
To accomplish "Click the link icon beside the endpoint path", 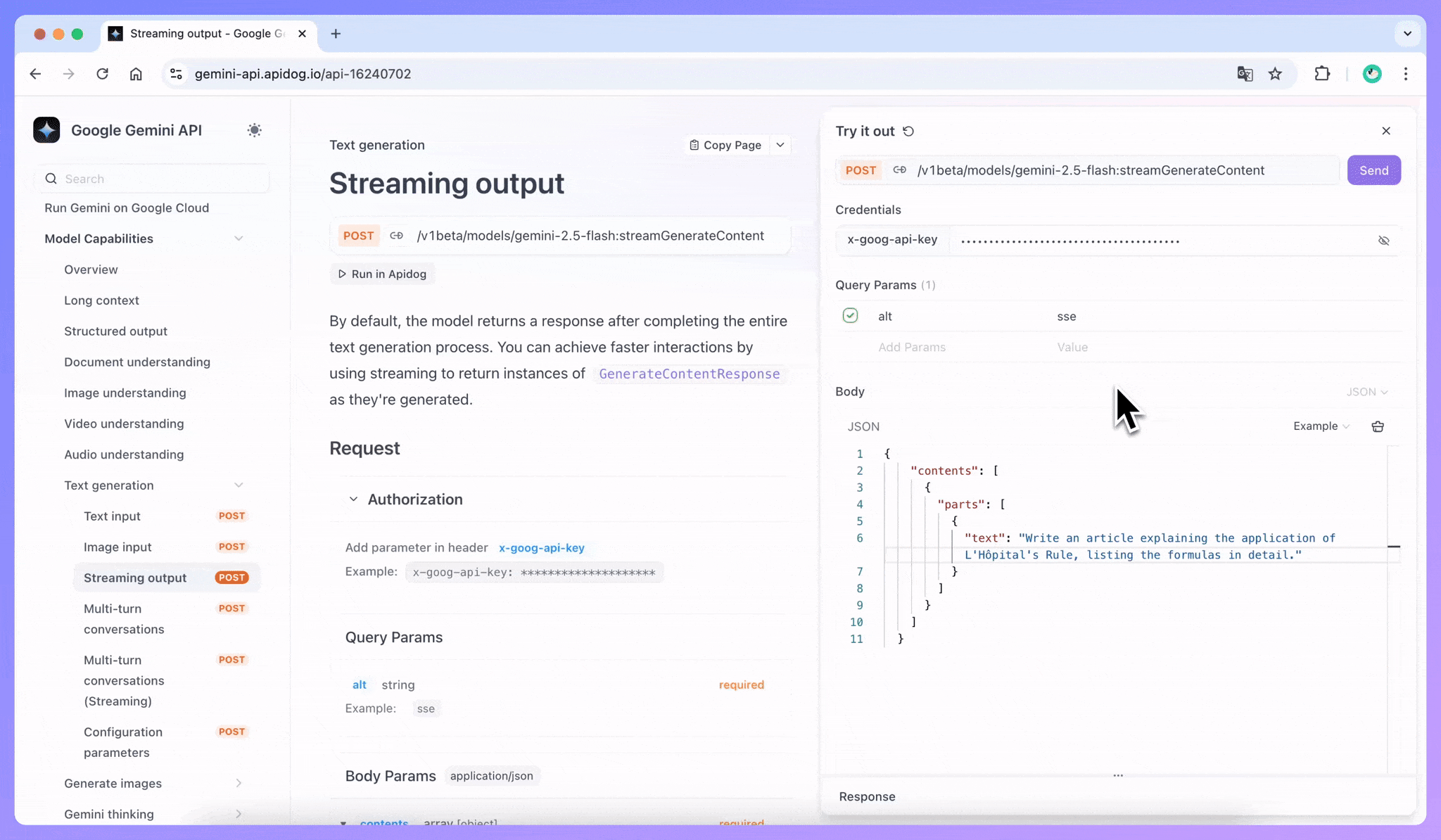I will [x=397, y=236].
